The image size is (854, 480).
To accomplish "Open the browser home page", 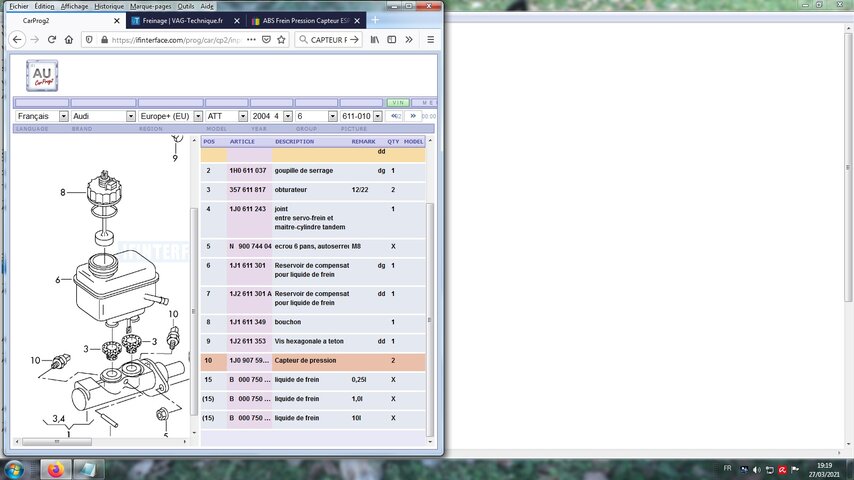I will [x=69, y=40].
